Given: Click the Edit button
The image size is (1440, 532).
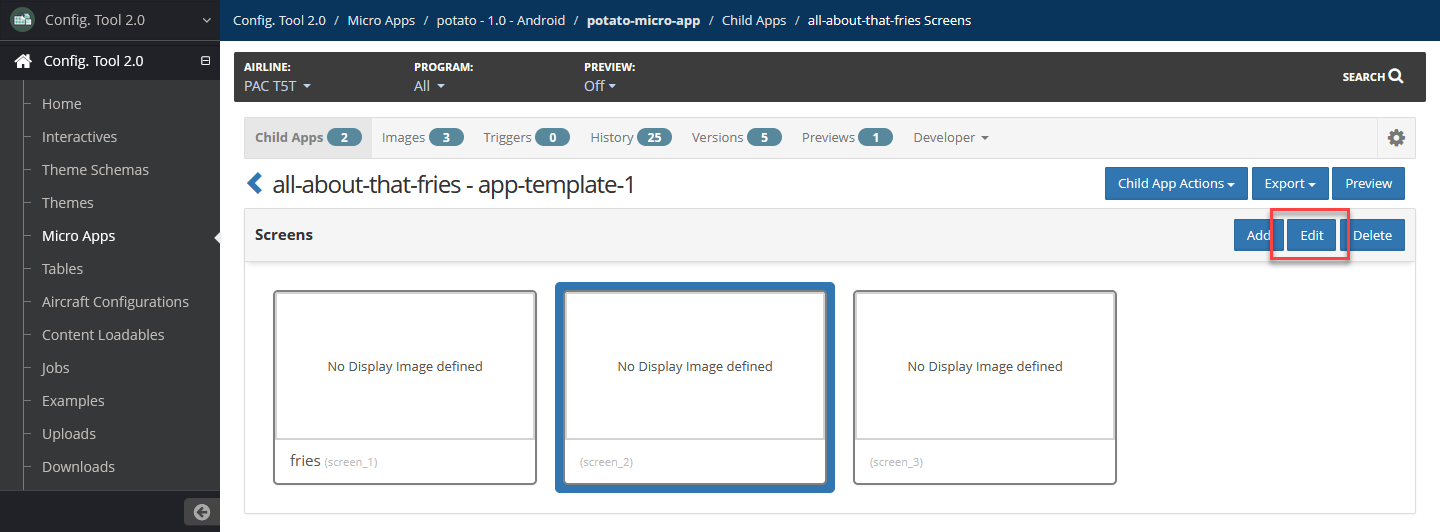Looking at the screenshot, I should point(1311,235).
